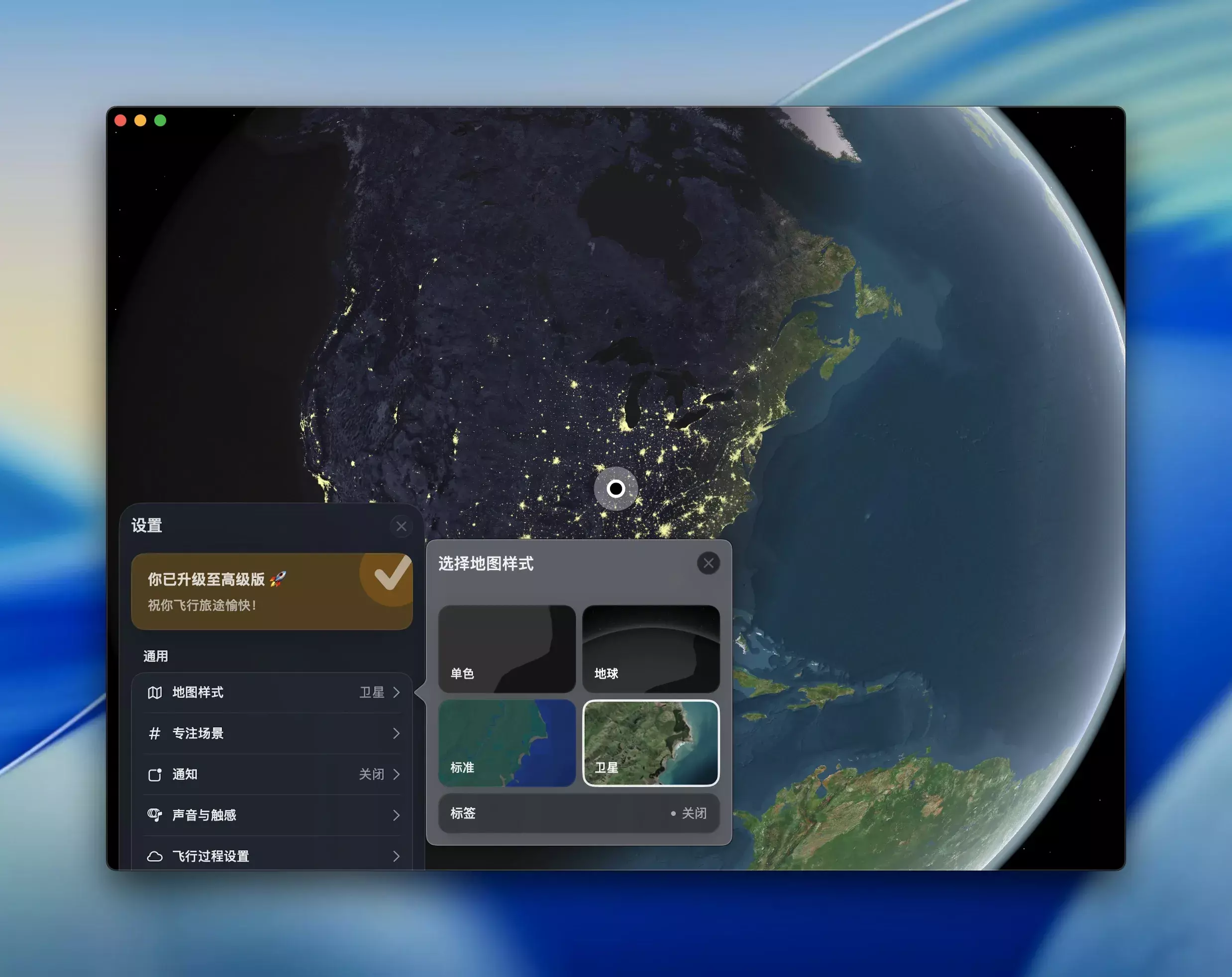Expand the 专注场景 chevron
The image size is (1232, 977).
coord(396,734)
